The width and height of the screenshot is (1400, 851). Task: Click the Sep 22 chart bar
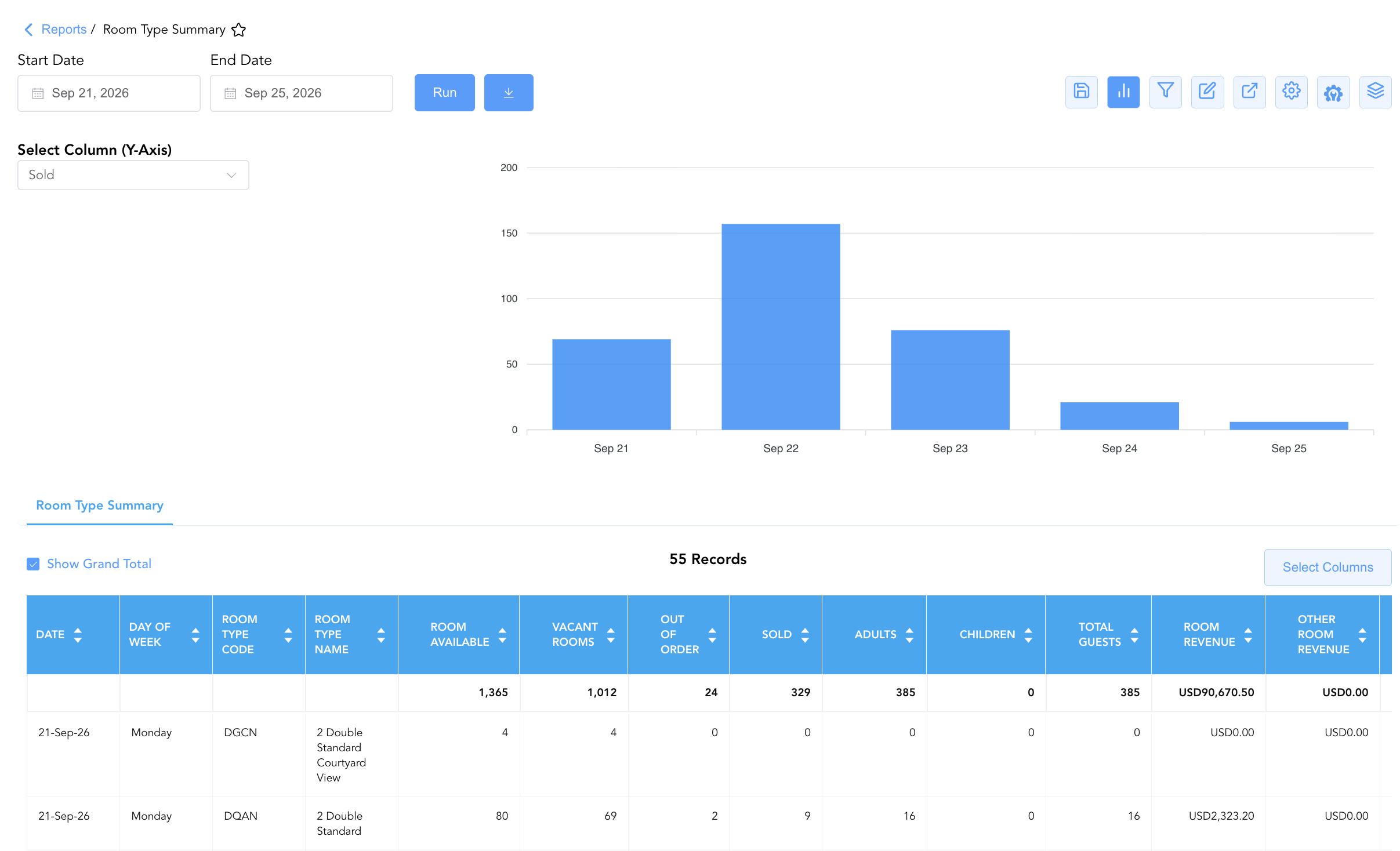click(781, 327)
